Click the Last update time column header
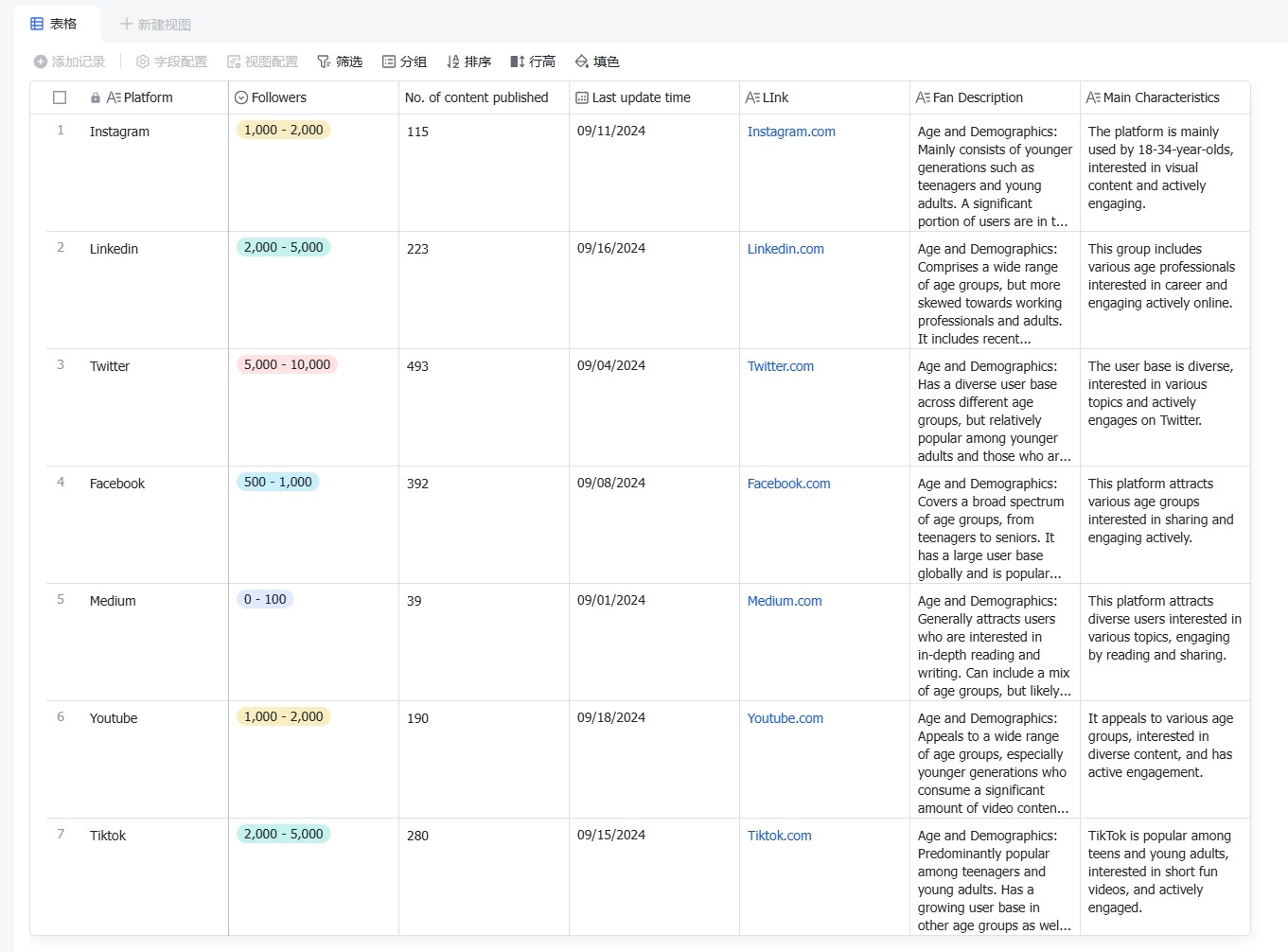This screenshot has width=1288, height=952. coord(654,97)
